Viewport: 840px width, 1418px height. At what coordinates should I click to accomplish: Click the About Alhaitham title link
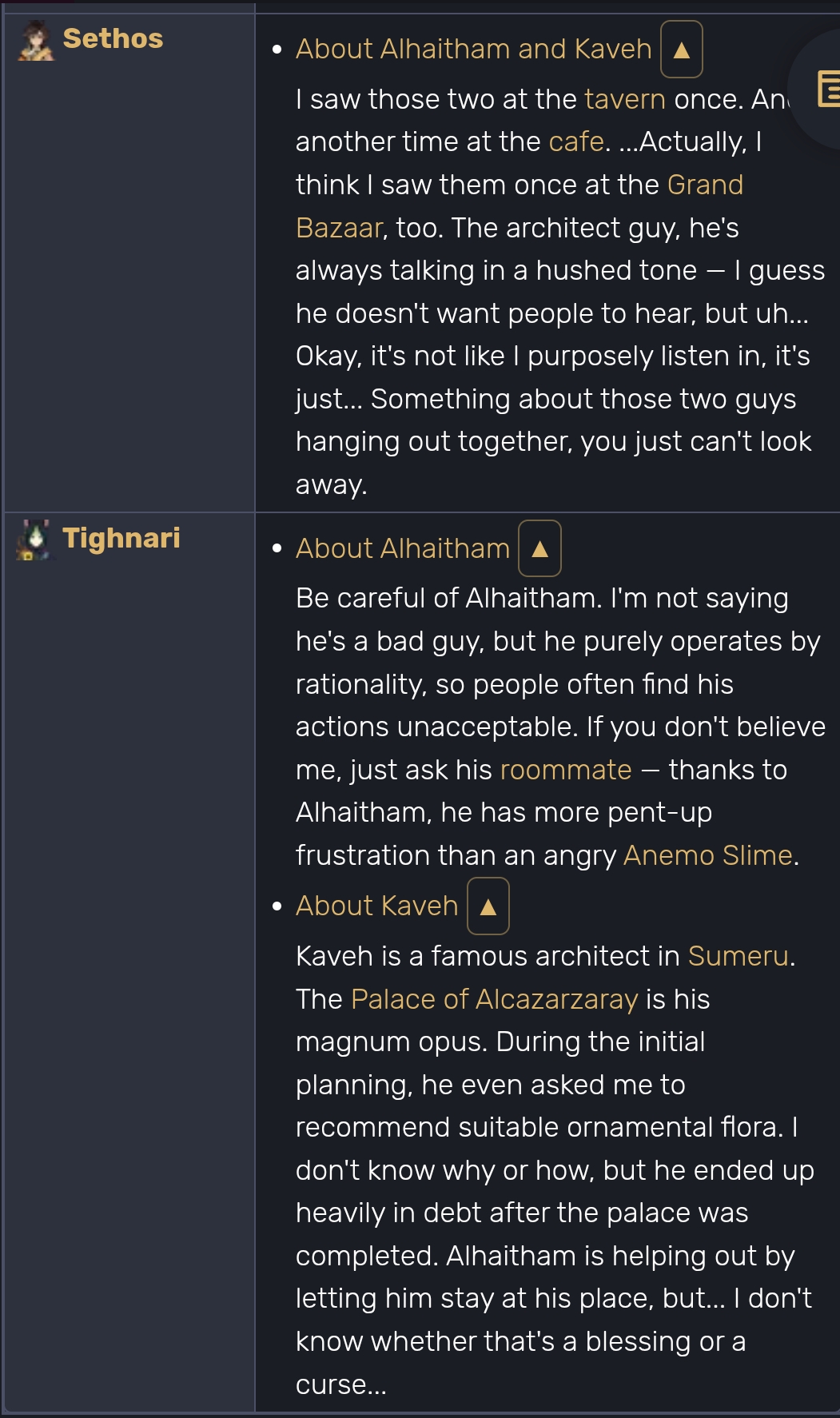pos(403,548)
